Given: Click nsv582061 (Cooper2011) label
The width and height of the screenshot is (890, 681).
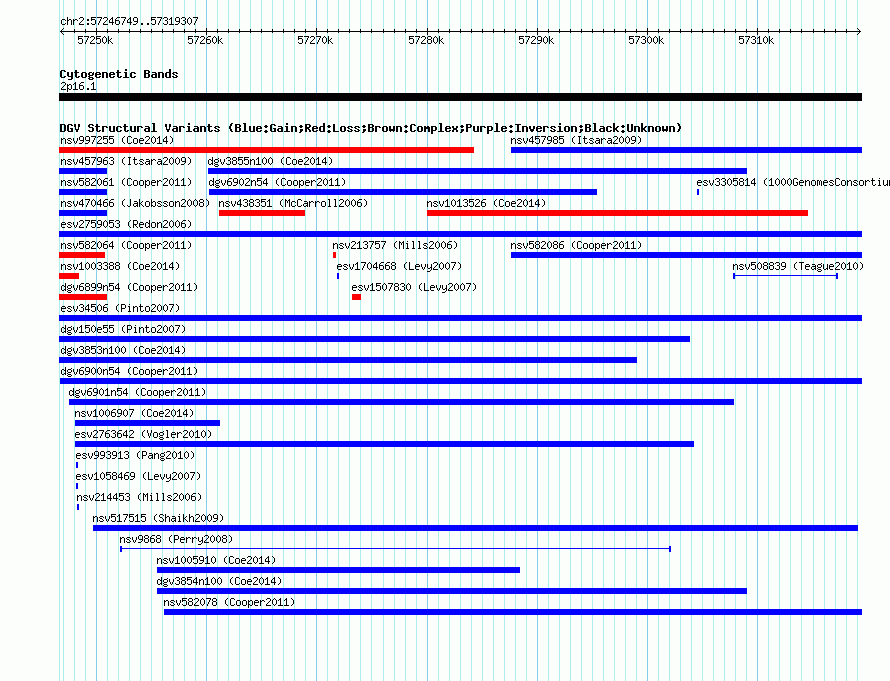Looking at the screenshot, I should (126, 182).
